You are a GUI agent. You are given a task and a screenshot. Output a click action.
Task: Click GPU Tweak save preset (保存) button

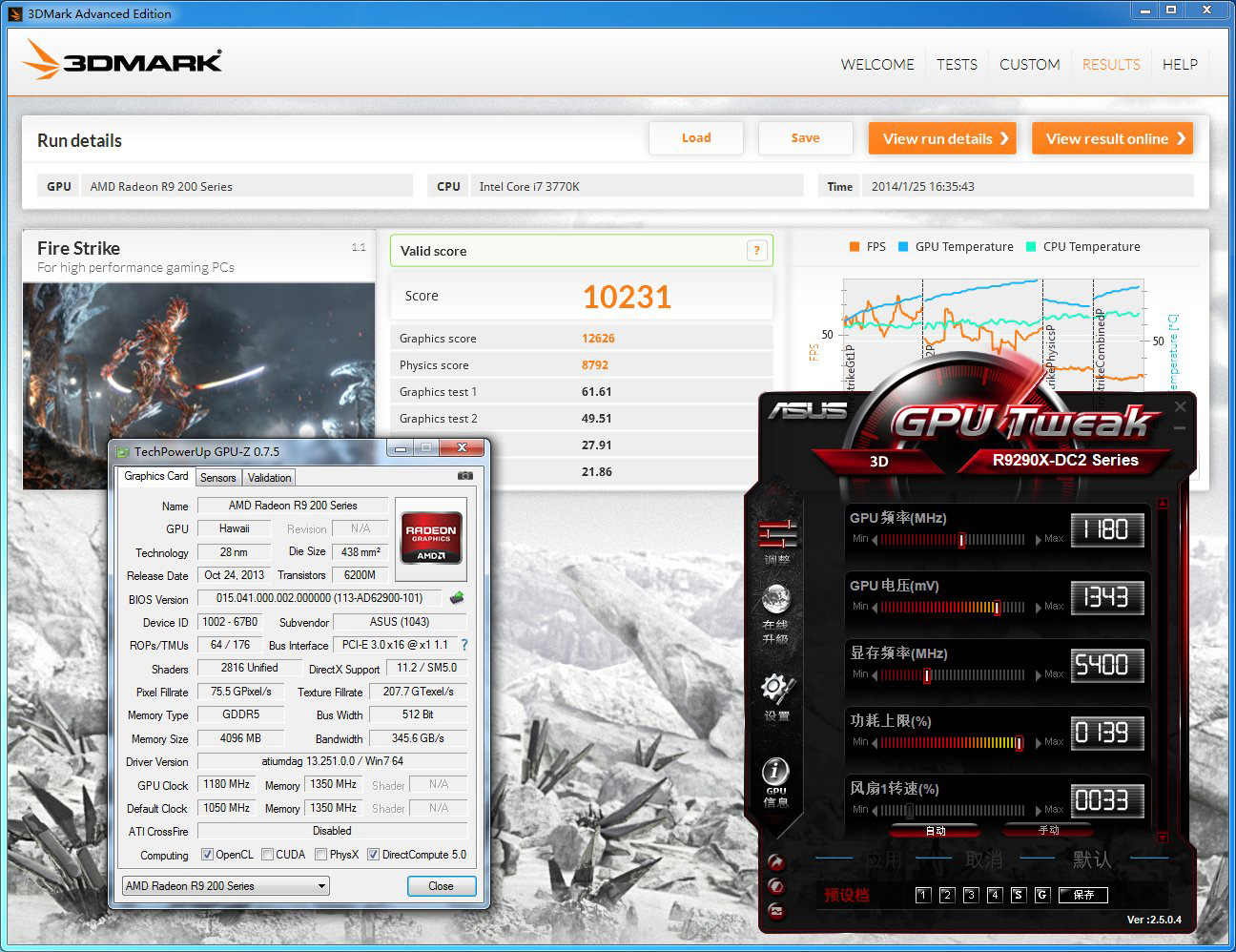click(x=1083, y=895)
